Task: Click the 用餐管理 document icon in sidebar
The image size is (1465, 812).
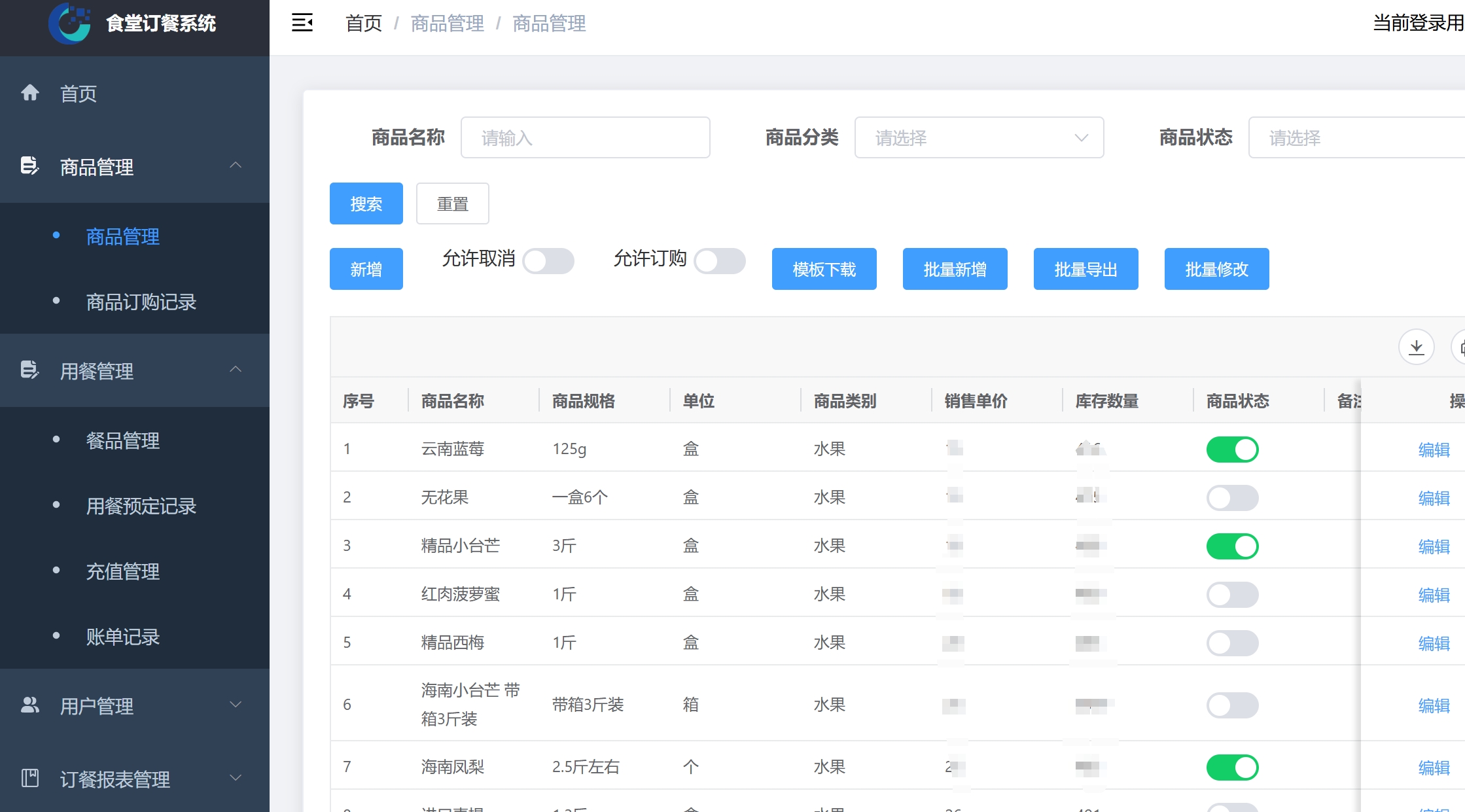Action: (29, 370)
